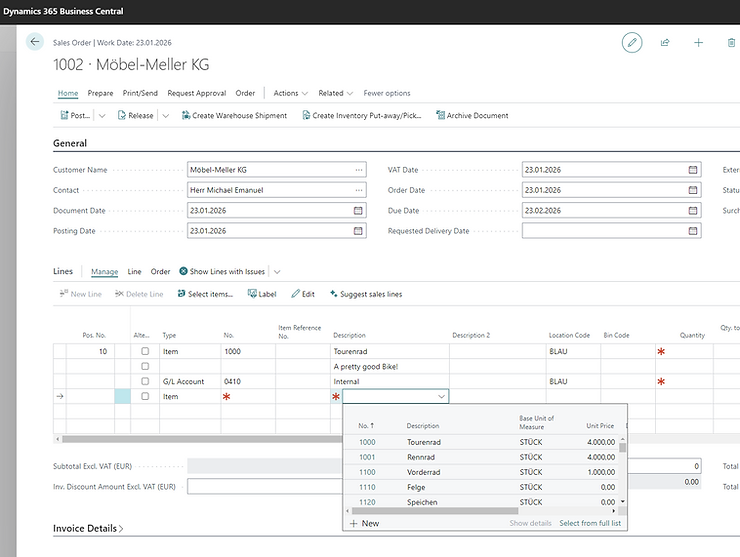
Task: Click the edit pencil icon at top
Action: (631, 42)
